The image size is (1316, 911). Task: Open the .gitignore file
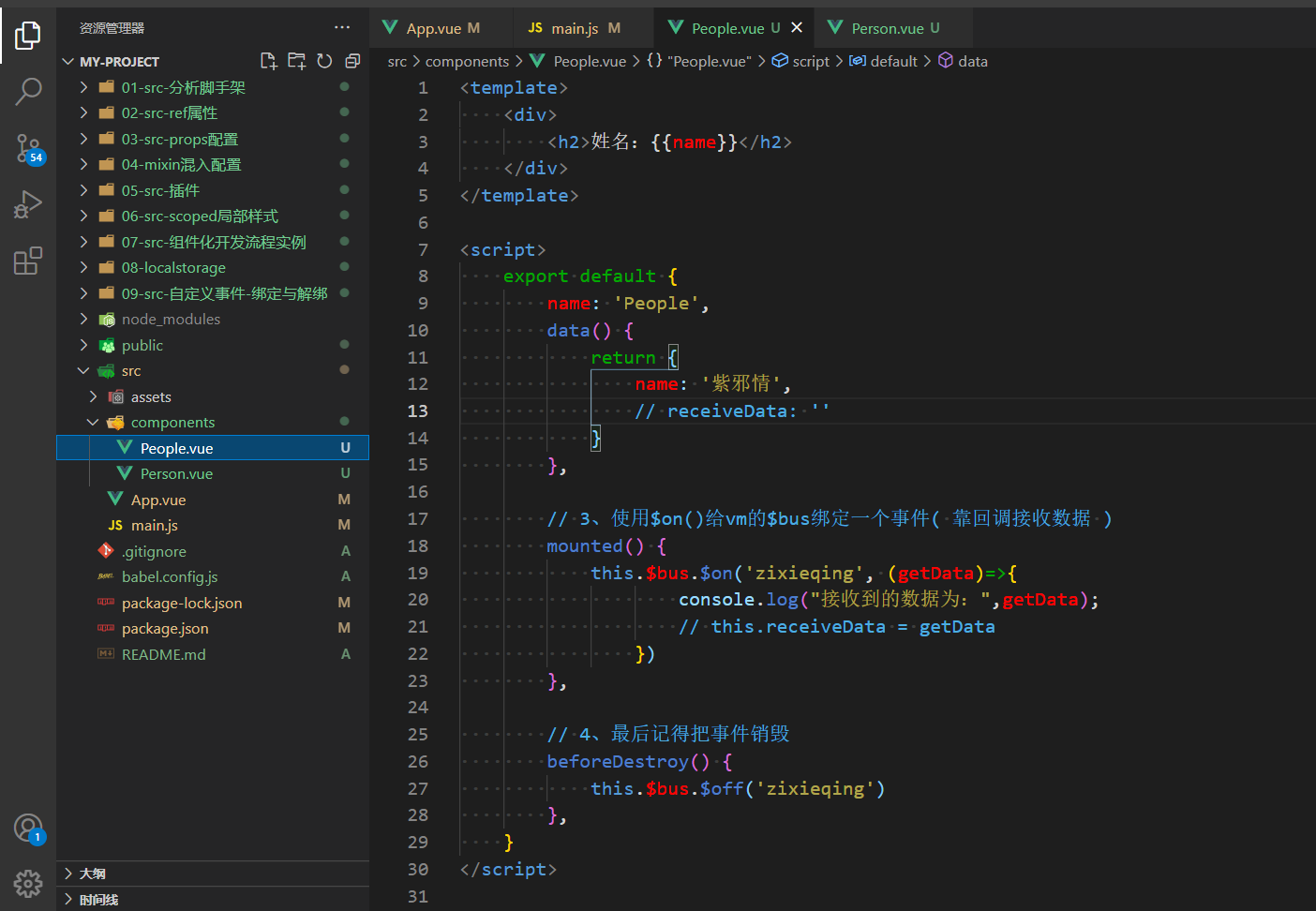213,551
